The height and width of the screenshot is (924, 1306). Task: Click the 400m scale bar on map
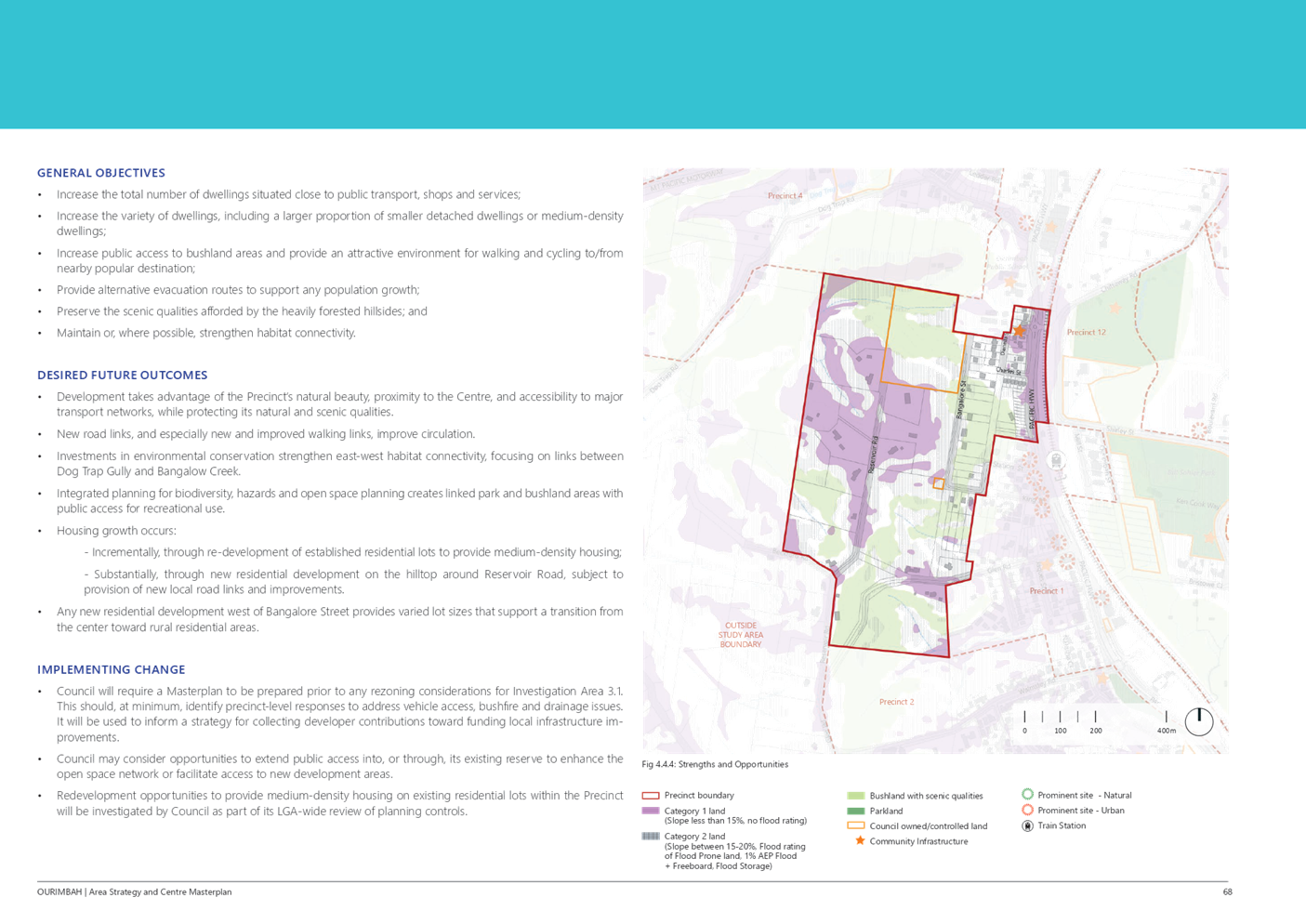click(1095, 717)
